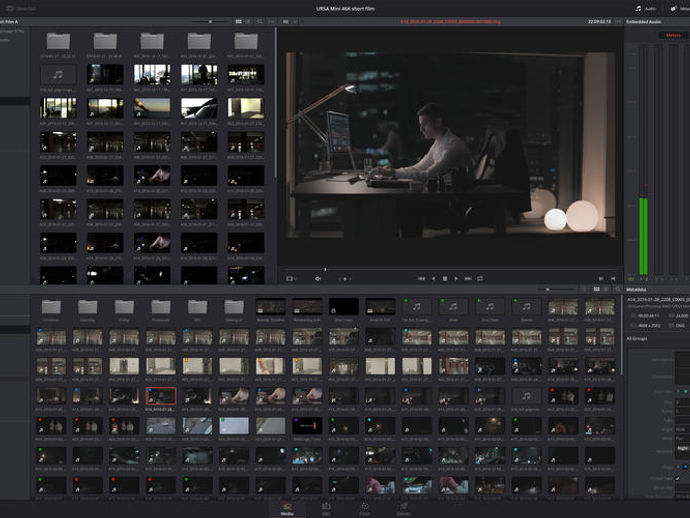Open the viewer mode dropdown below viewer
The height and width of the screenshot is (518, 690).
pyautogui.click(x=291, y=279)
